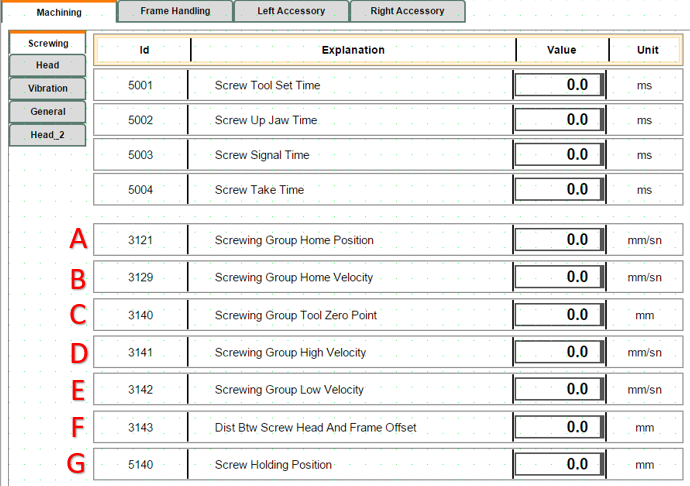Click the Screw Holding Position value field

pos(560,464)
